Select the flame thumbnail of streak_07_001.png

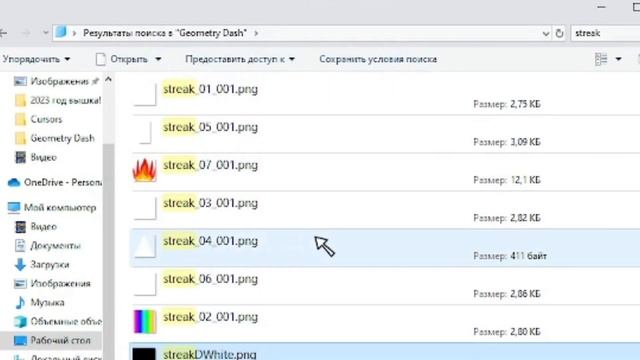(x=144, y=170)
